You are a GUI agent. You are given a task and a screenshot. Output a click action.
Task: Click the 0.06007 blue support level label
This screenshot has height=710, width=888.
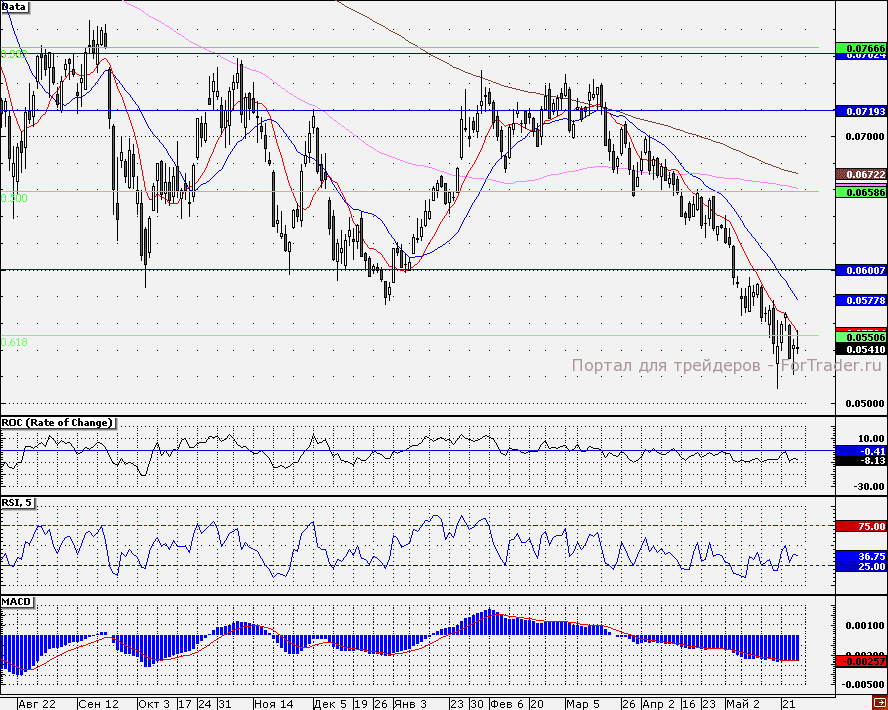pyautogui.click(x=861, y=271)
